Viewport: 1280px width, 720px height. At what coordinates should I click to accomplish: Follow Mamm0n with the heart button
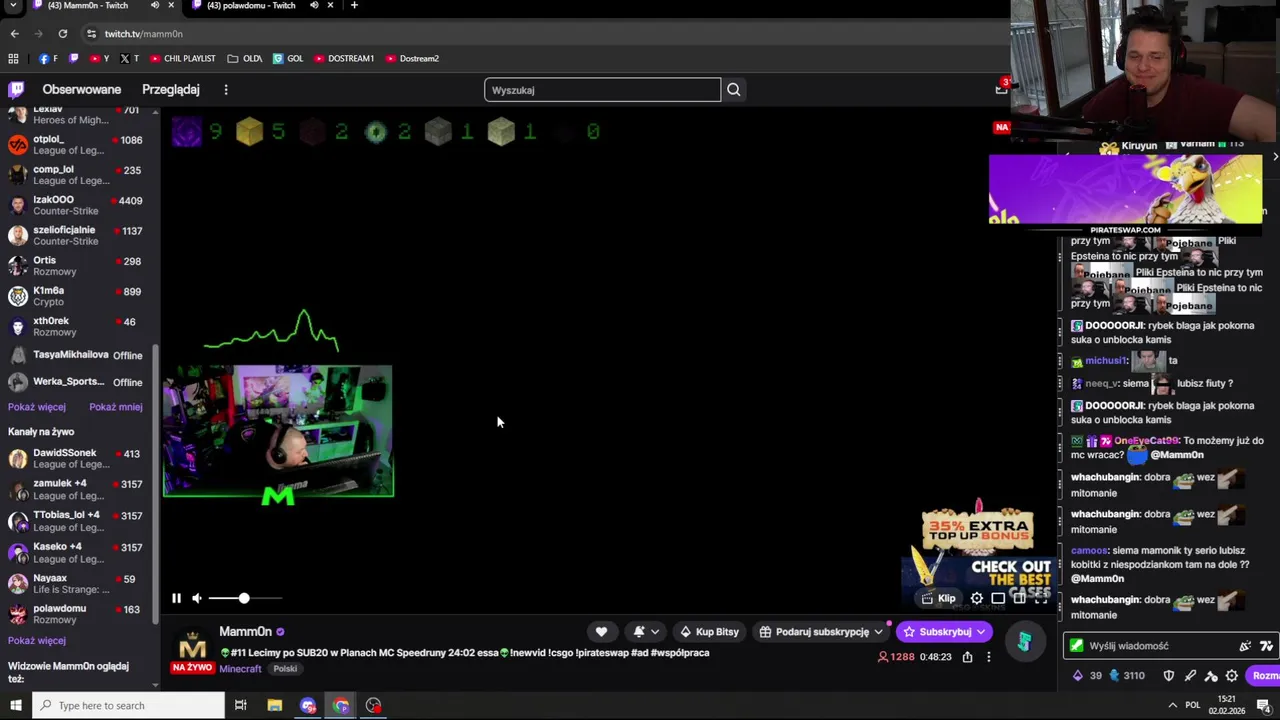601,631
